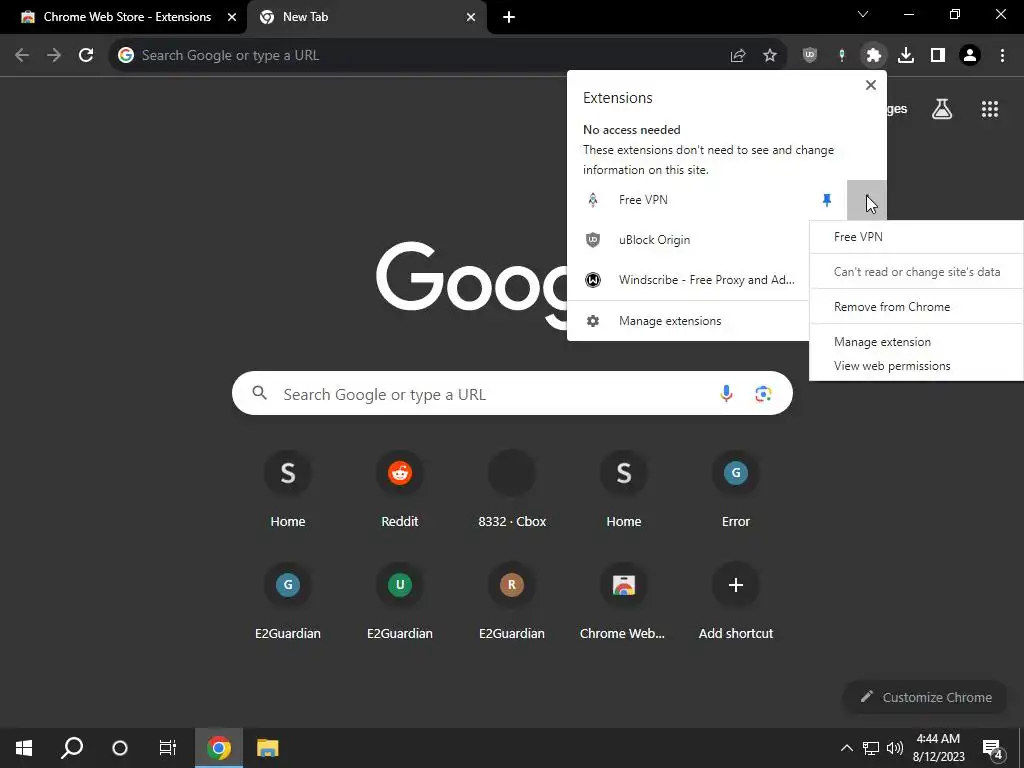1024x768 pixels.
Task: Reload the page
Action: point(86,56)
